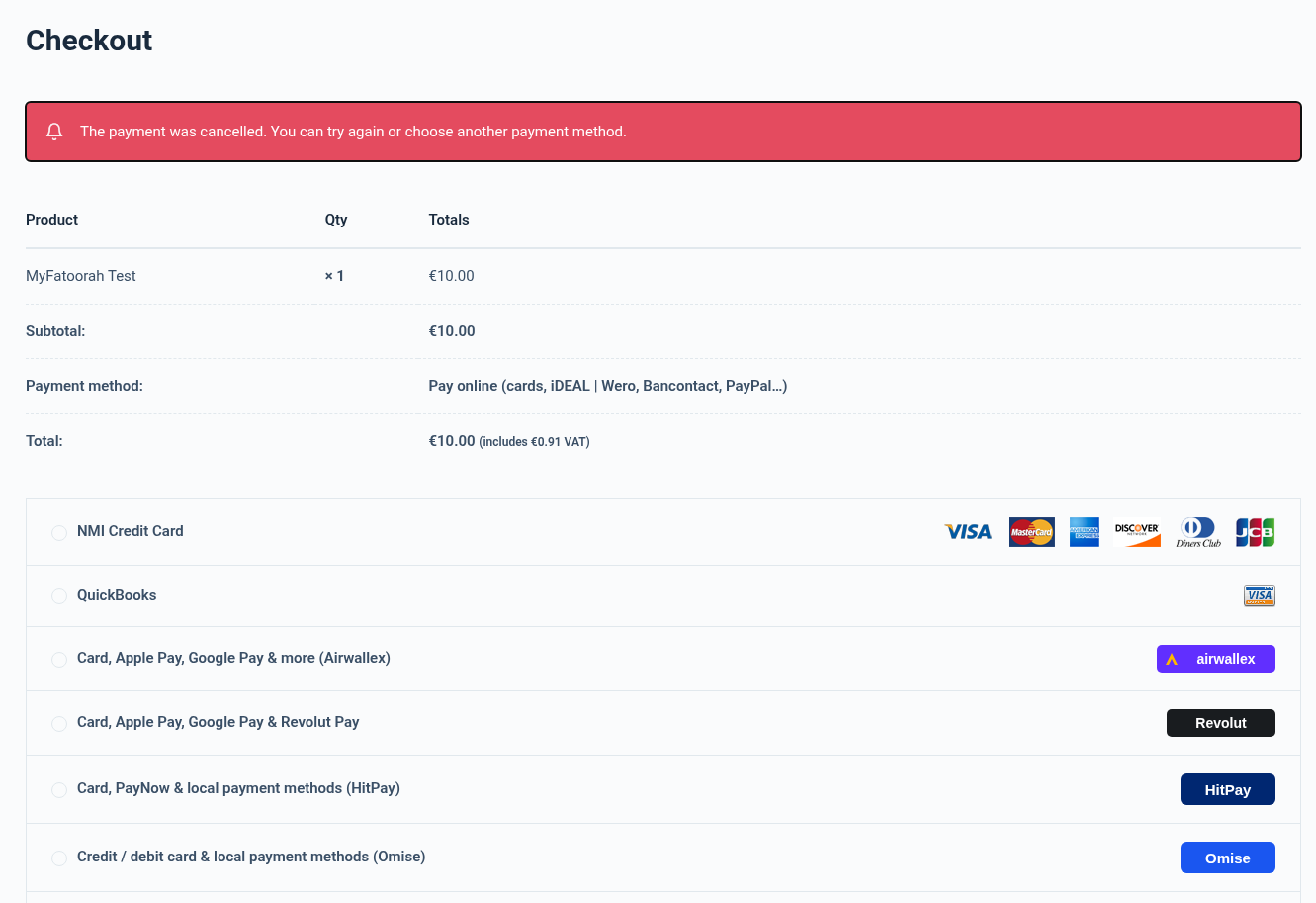The height and width of the screenshot is (903, 1316).
Task: Click the 'Product' column header
Action: pyautogui.click(x=51, y=220)
